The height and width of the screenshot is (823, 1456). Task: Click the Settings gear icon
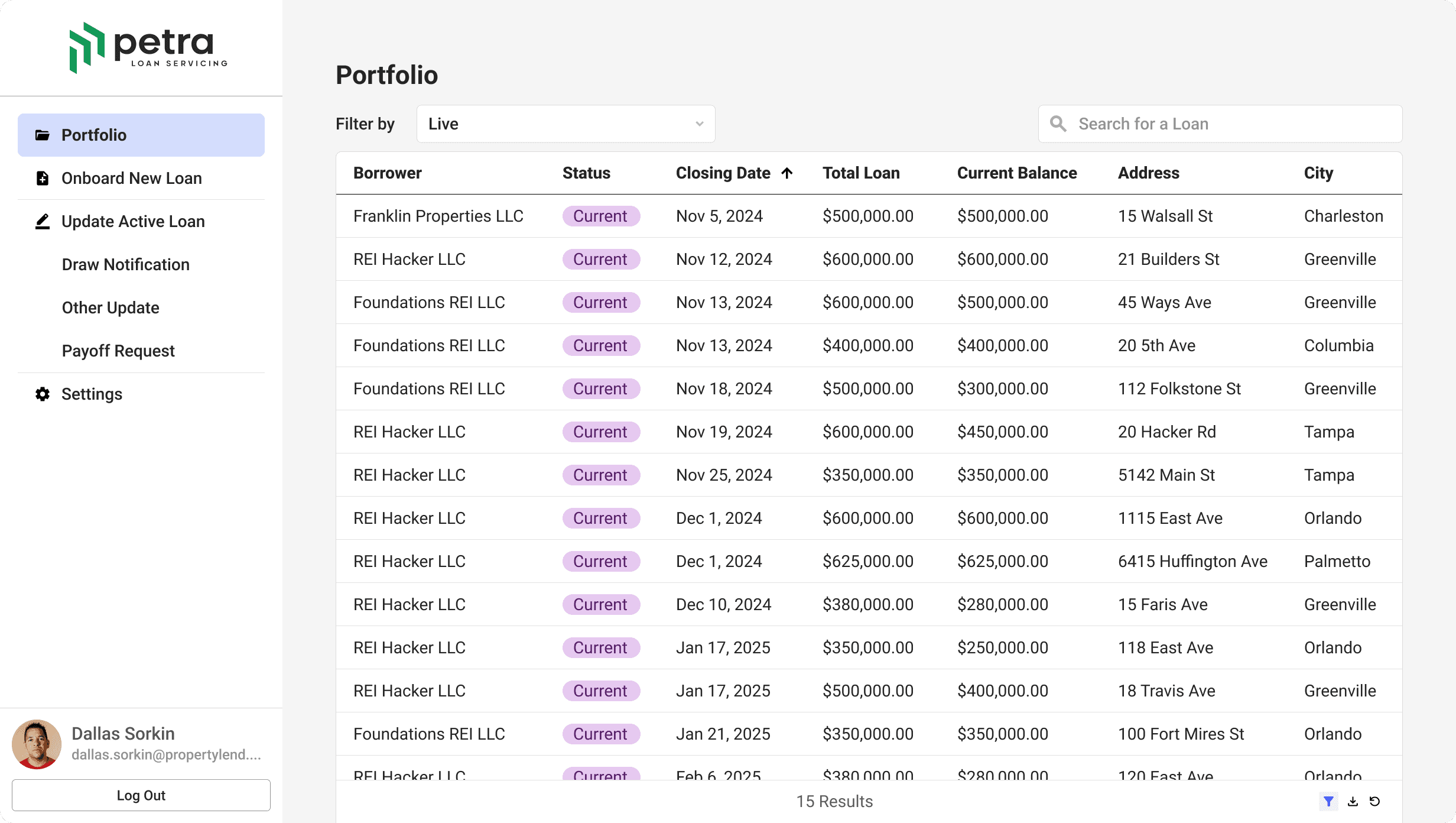43,394
